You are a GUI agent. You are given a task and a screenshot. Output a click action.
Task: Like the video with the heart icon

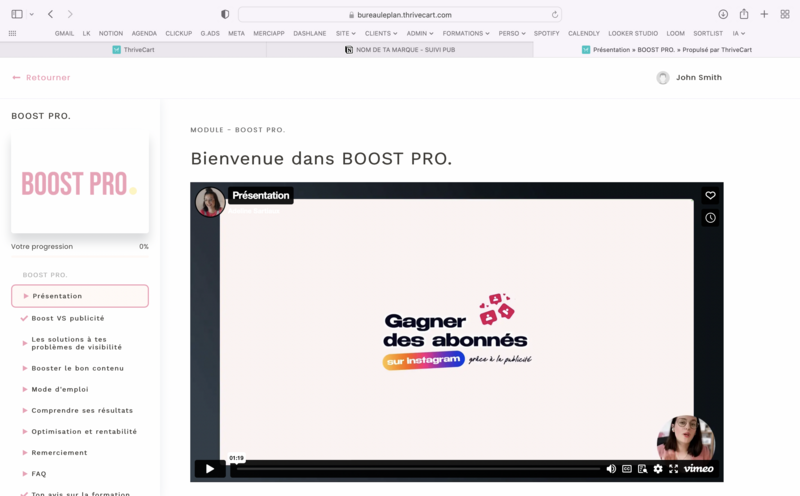coord(710,195)
